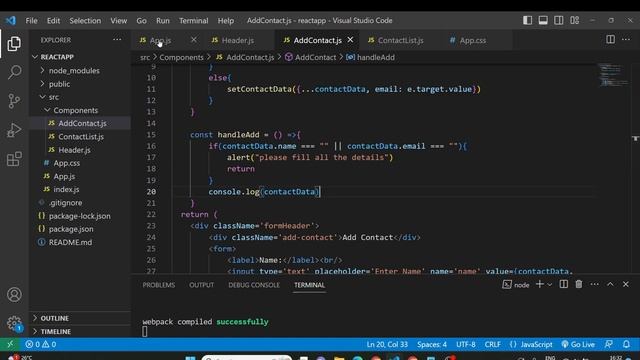Expand the node_modules folder
Viewport: 640px width, 360px height.
coord(80,71)
